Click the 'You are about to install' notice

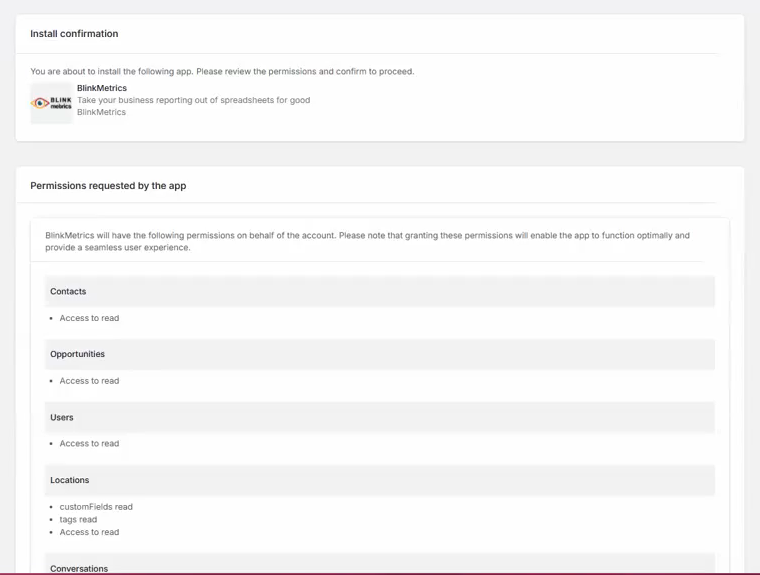tap(222, 71)
